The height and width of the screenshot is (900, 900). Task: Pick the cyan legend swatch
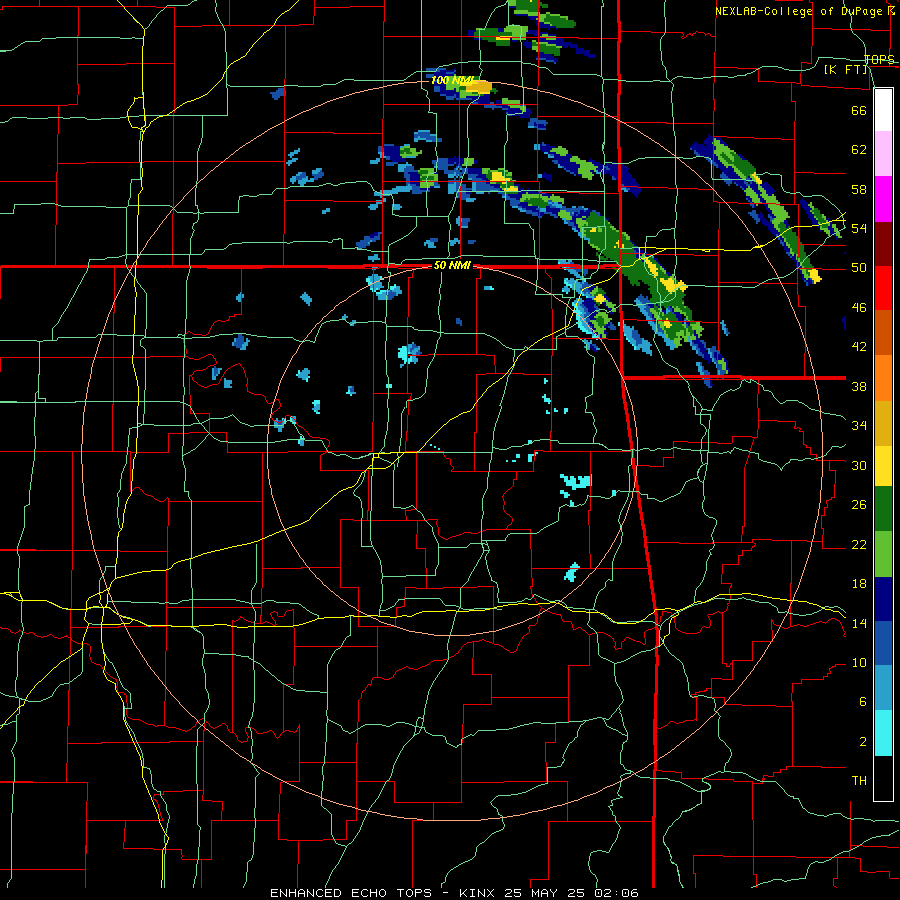point(883,733)
